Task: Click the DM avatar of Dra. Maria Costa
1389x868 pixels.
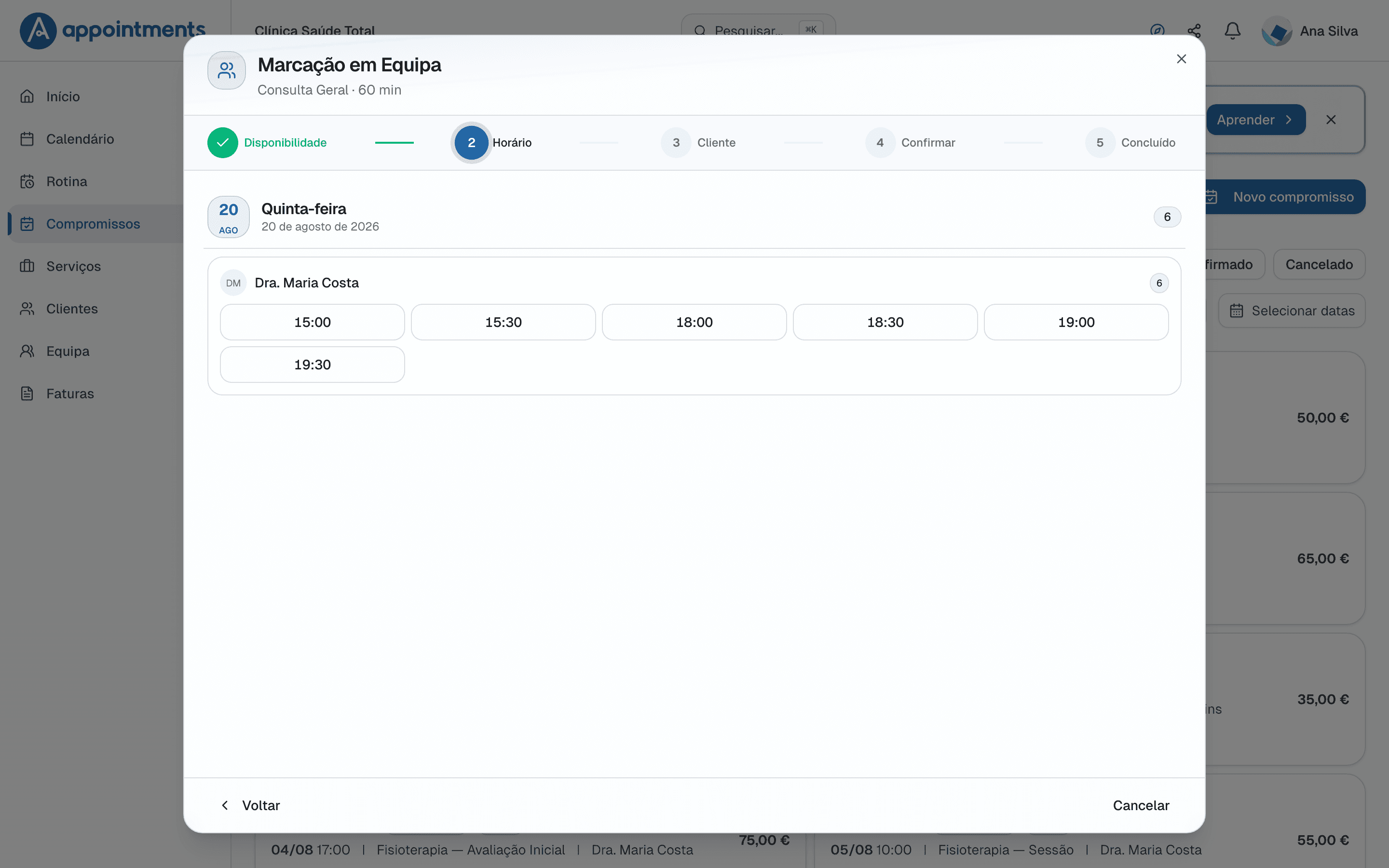Action: tap(233, 283)
